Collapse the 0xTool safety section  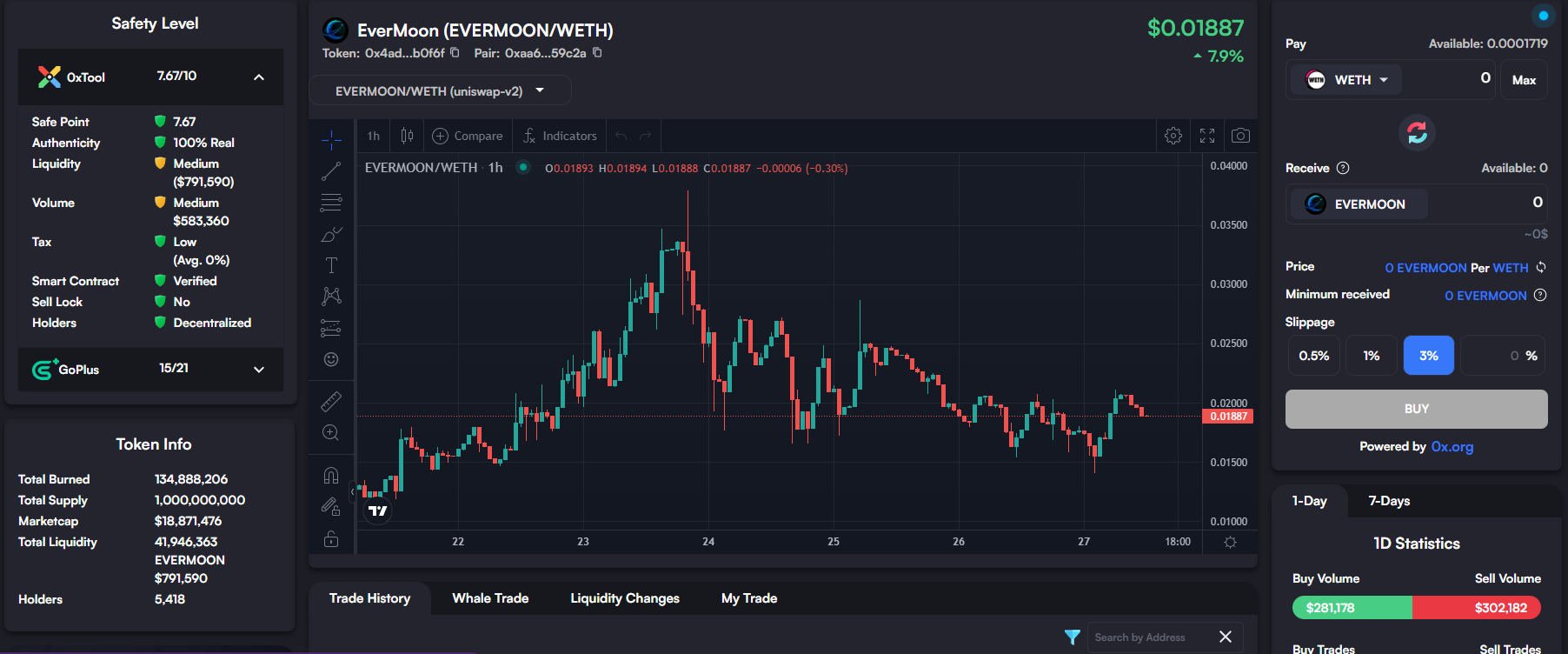pyautogui.click(x=259, y=77)
